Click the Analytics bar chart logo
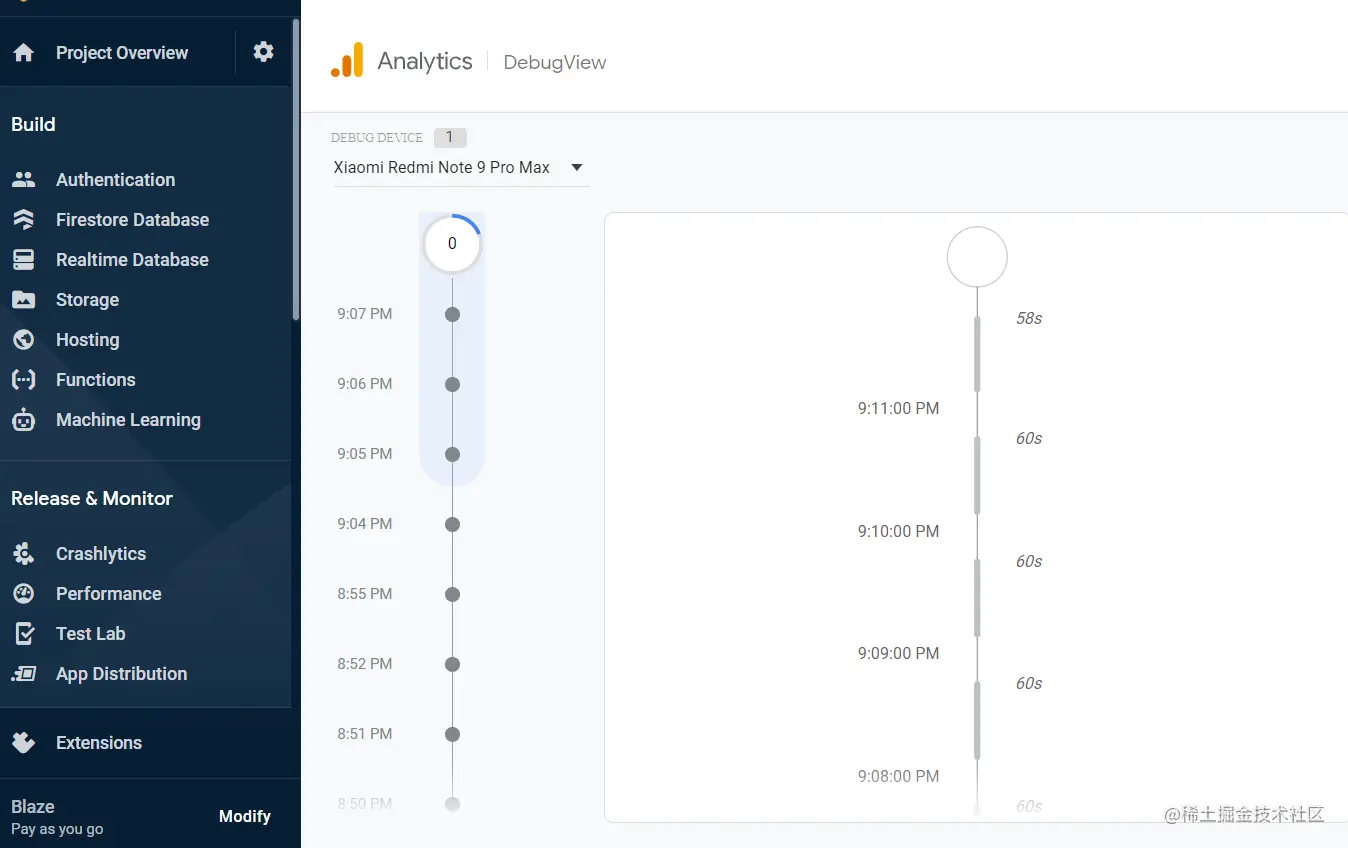This screenshot has height=848, width=1348. coord(347,60)
